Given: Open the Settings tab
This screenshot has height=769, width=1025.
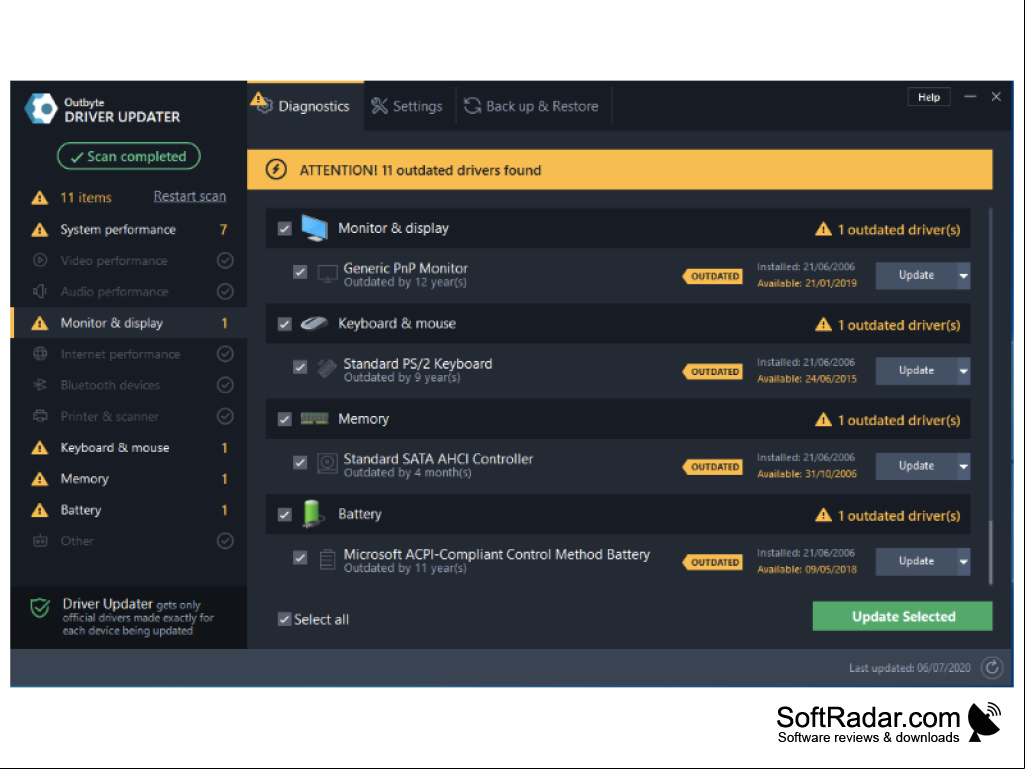Looking at the screenshot, I should (407, 106).
